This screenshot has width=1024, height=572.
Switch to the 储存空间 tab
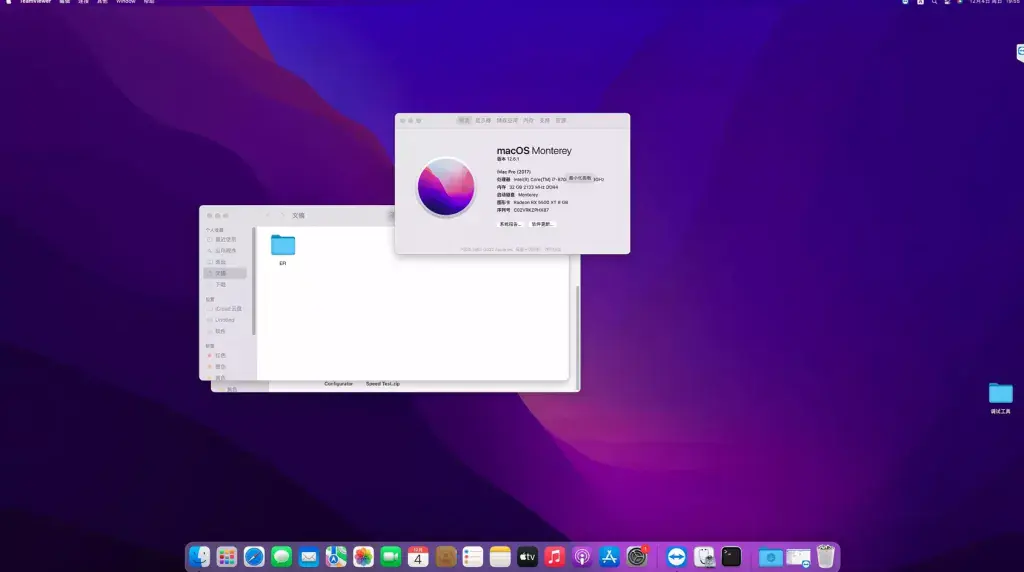point(507,121)
